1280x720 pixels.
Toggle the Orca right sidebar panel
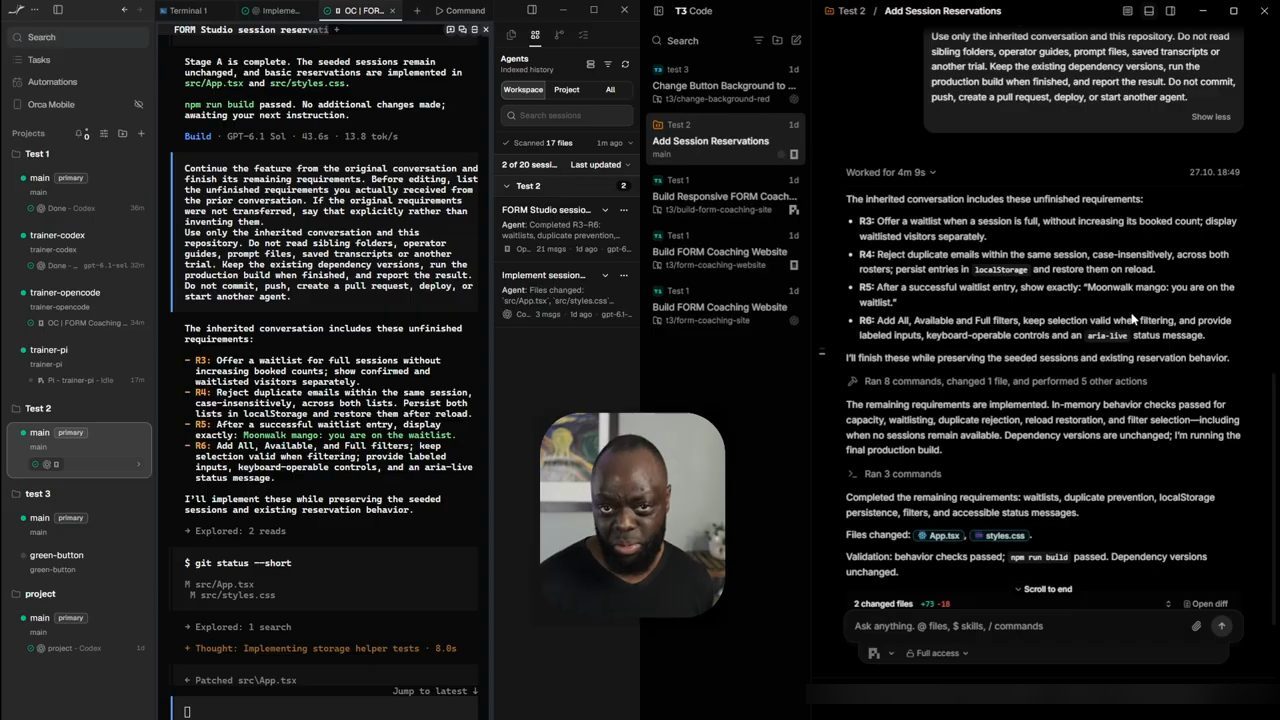[x=532, y=10]
